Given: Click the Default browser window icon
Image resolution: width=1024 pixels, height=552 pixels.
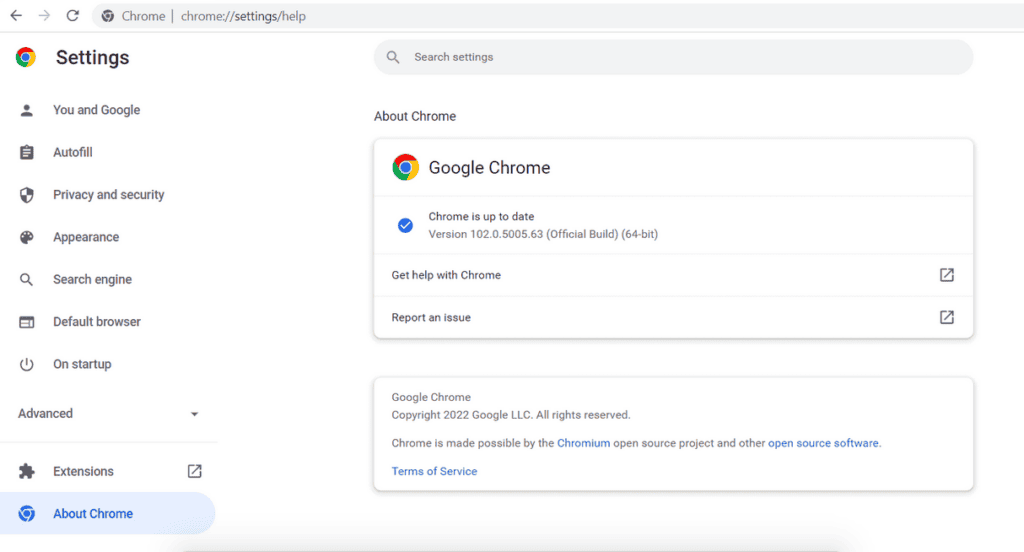Looking at the screenshot, I should 26,322.
